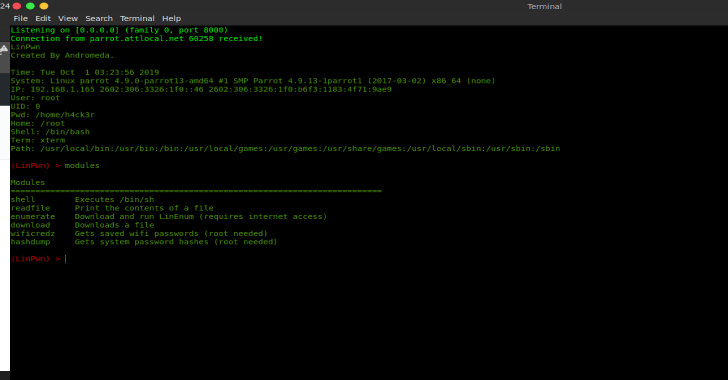This screenshot has width=728, height=380.
Task: Click the red close window button
Action: tap(17, 6)
